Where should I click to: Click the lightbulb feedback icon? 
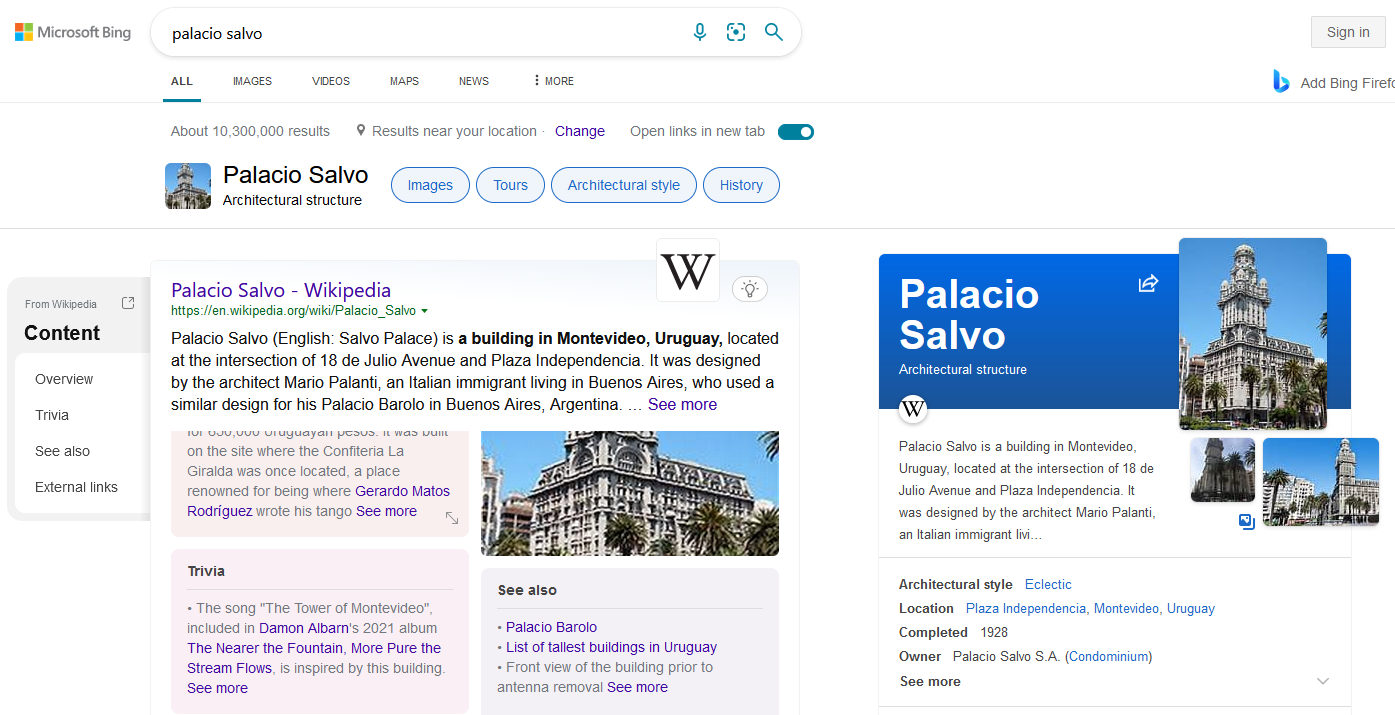[x=750, y=289]
